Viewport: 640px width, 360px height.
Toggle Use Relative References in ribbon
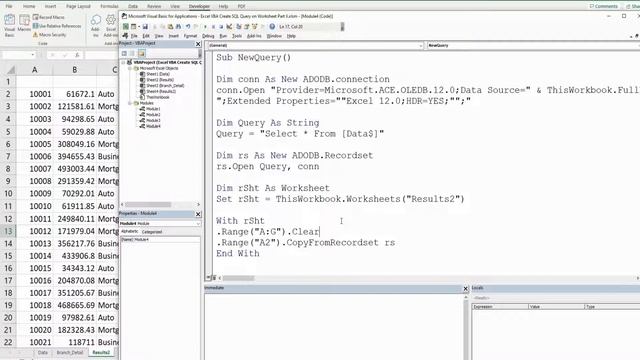pos(57,26)
